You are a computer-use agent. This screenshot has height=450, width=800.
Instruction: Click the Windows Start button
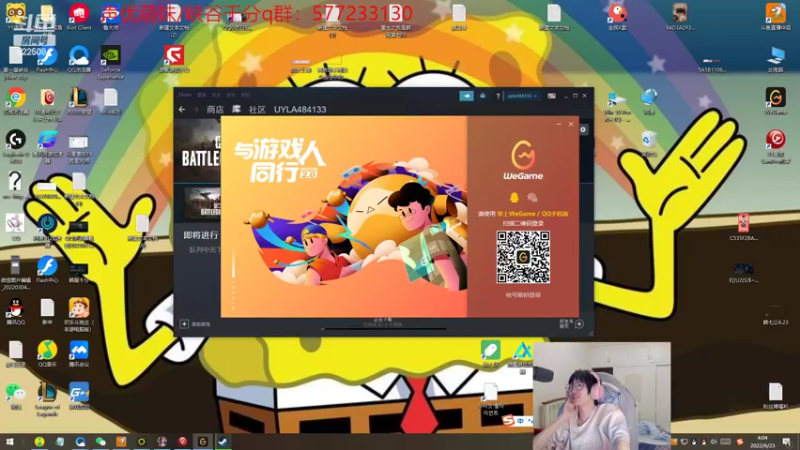point(10,442)
